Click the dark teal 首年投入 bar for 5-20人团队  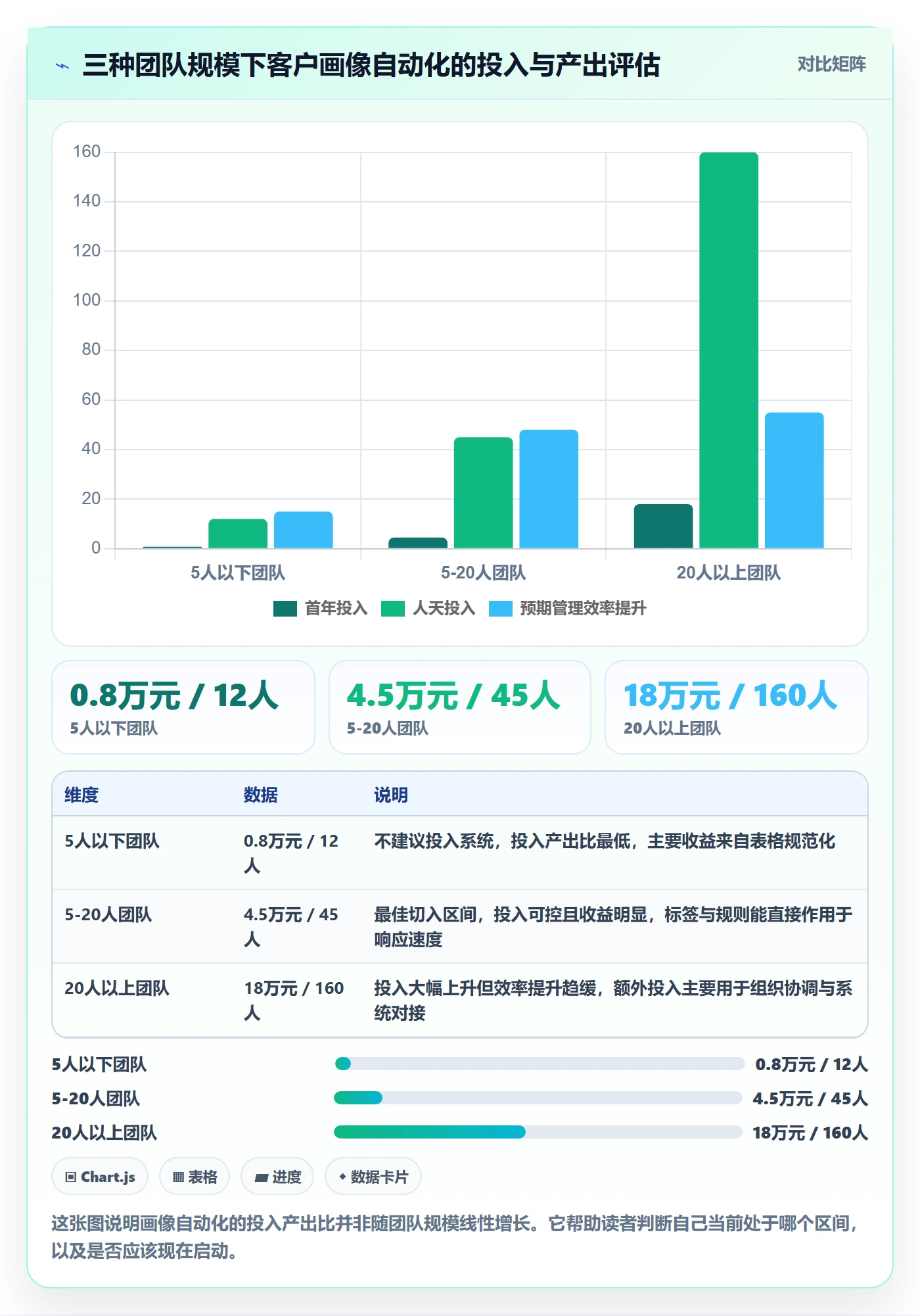point(418,543)
